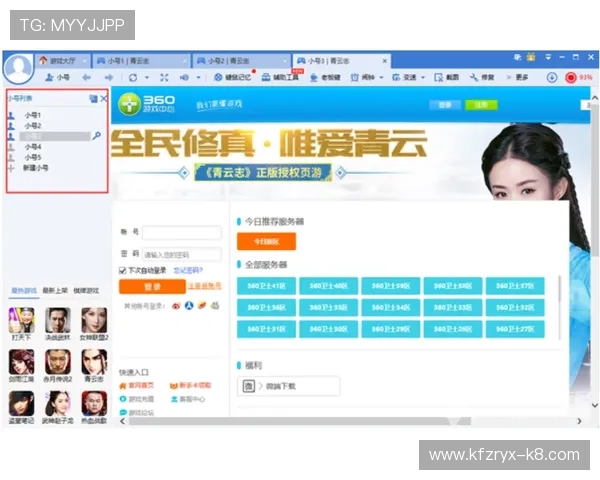Expand dropdown arrow next to speaker icon
600x480 pixels.
(198, 78)
